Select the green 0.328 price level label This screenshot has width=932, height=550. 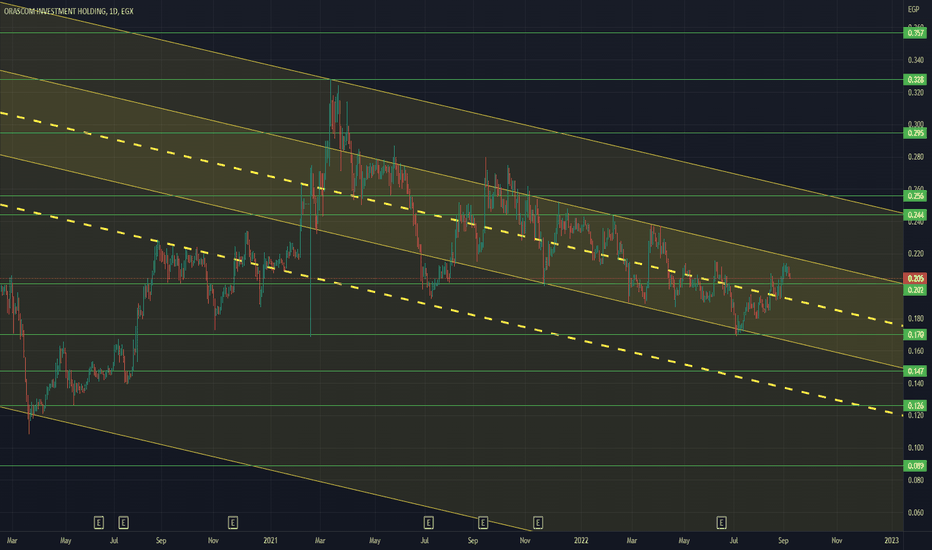click(x=915, y=80)
